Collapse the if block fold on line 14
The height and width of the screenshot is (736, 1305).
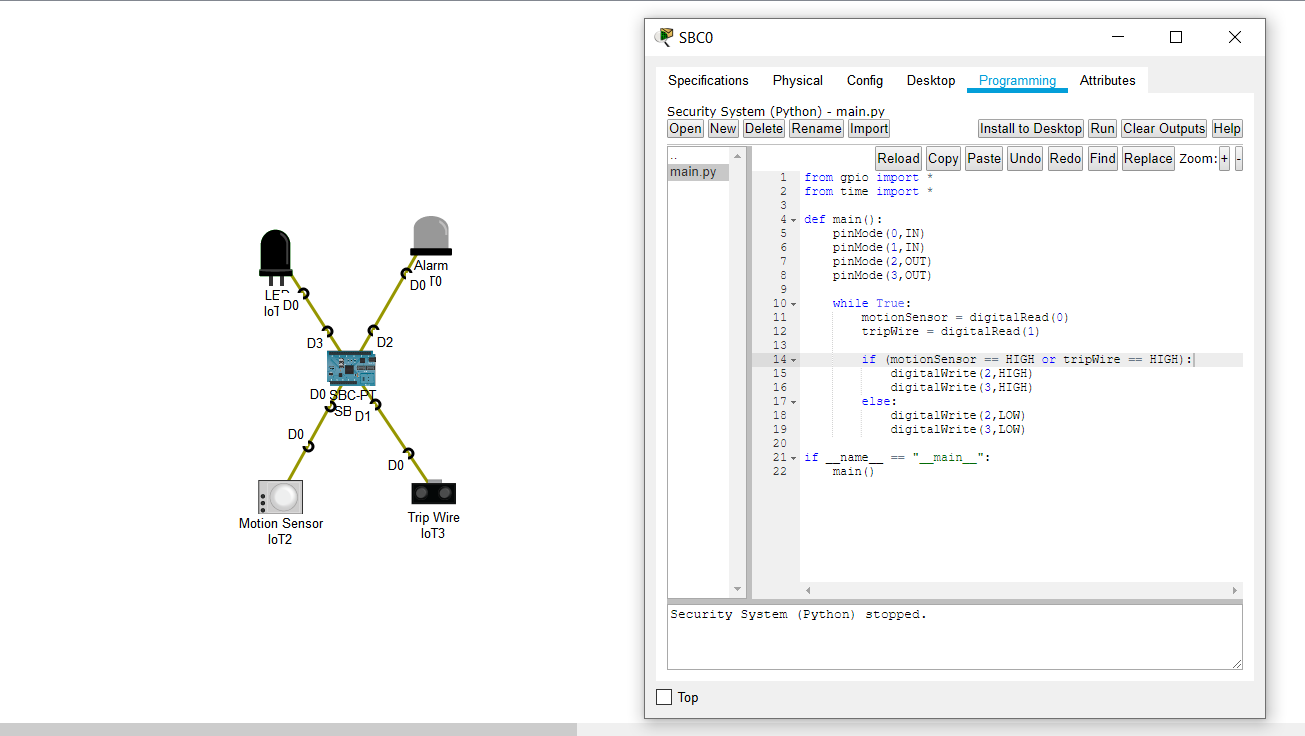(794, 360)
